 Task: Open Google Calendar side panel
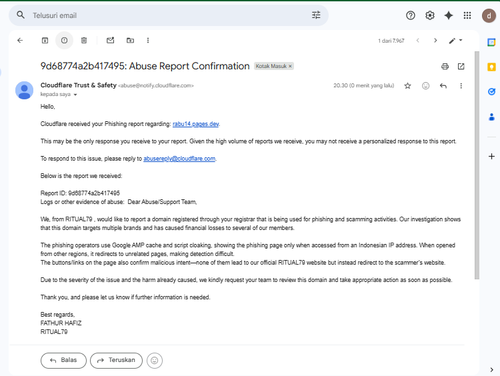click(x=491, y=42)
